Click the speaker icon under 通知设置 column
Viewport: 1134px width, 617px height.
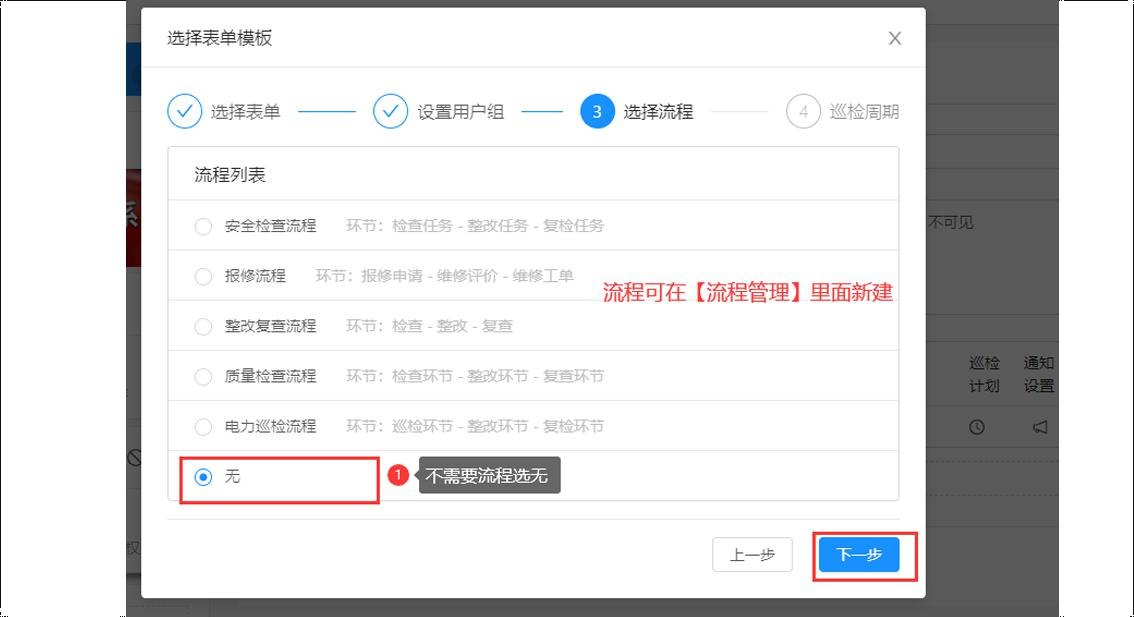coord(1038,426)
